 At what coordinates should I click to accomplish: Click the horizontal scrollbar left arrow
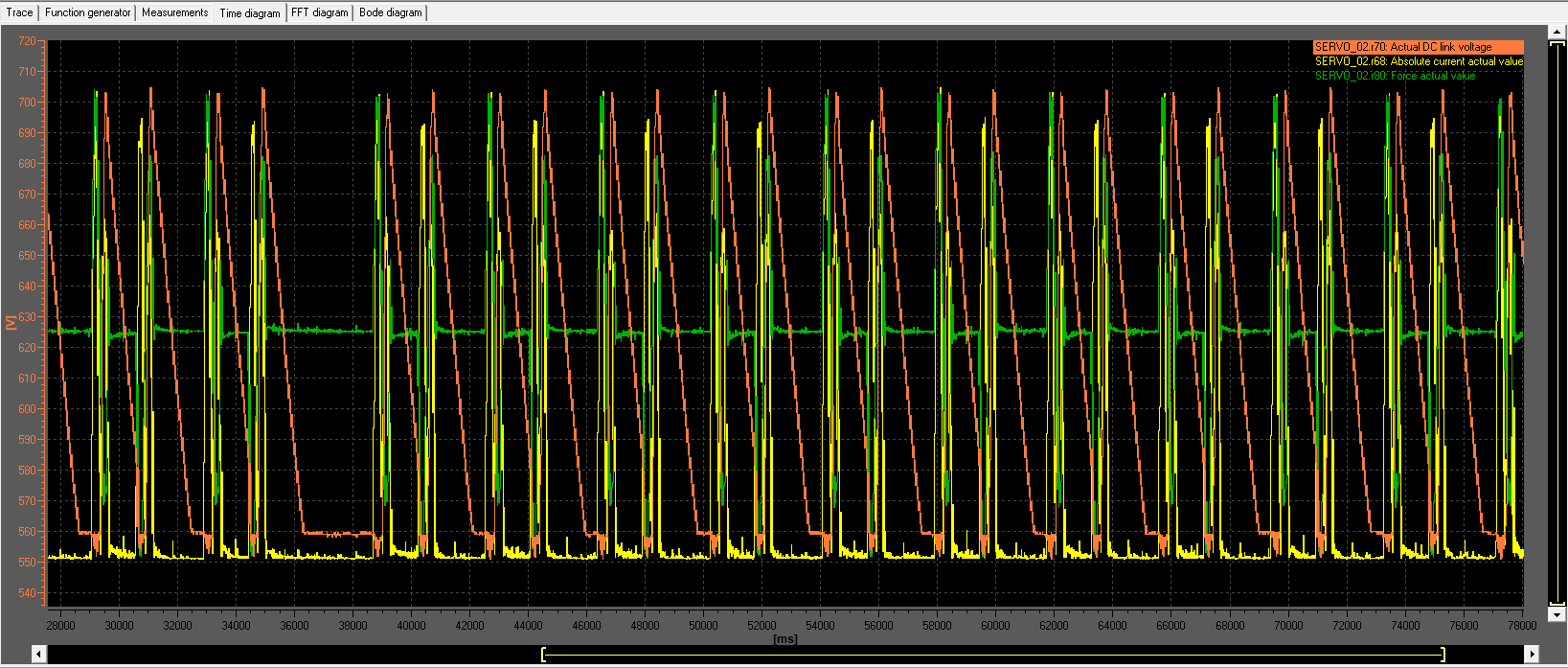tap(39, 654)
